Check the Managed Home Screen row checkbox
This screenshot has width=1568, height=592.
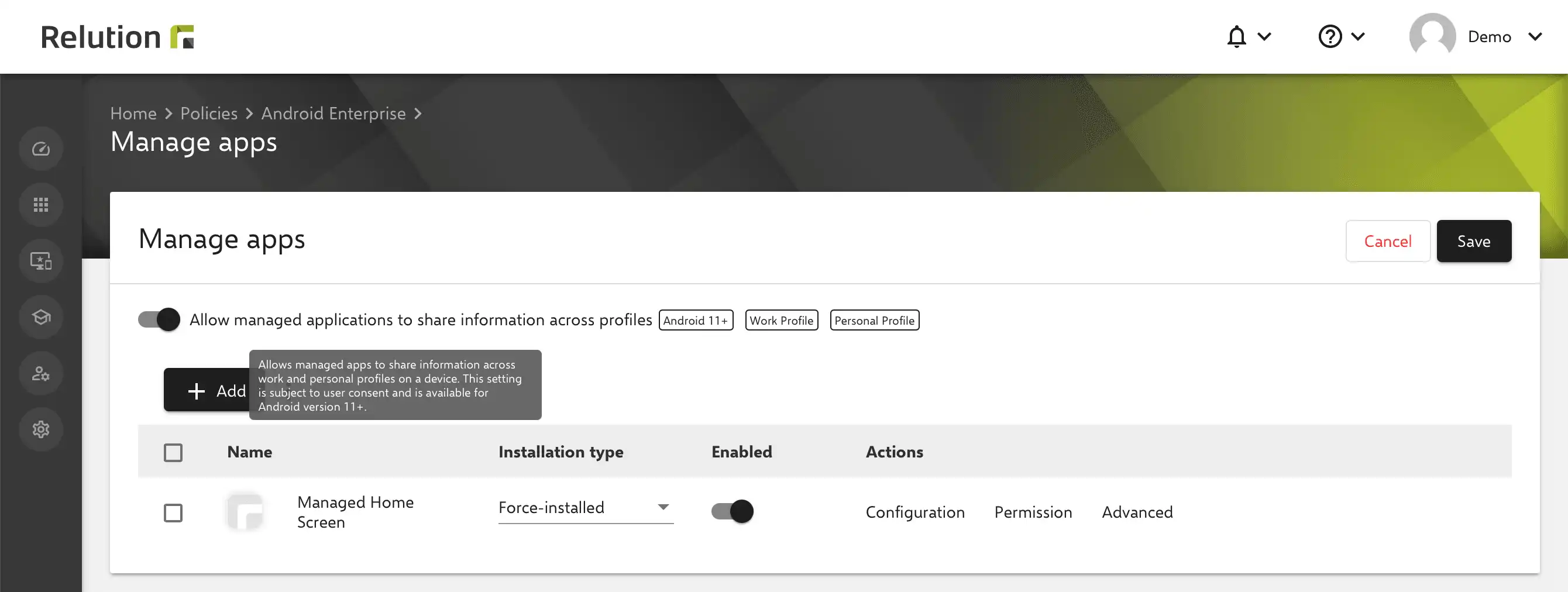pos(173,513)
